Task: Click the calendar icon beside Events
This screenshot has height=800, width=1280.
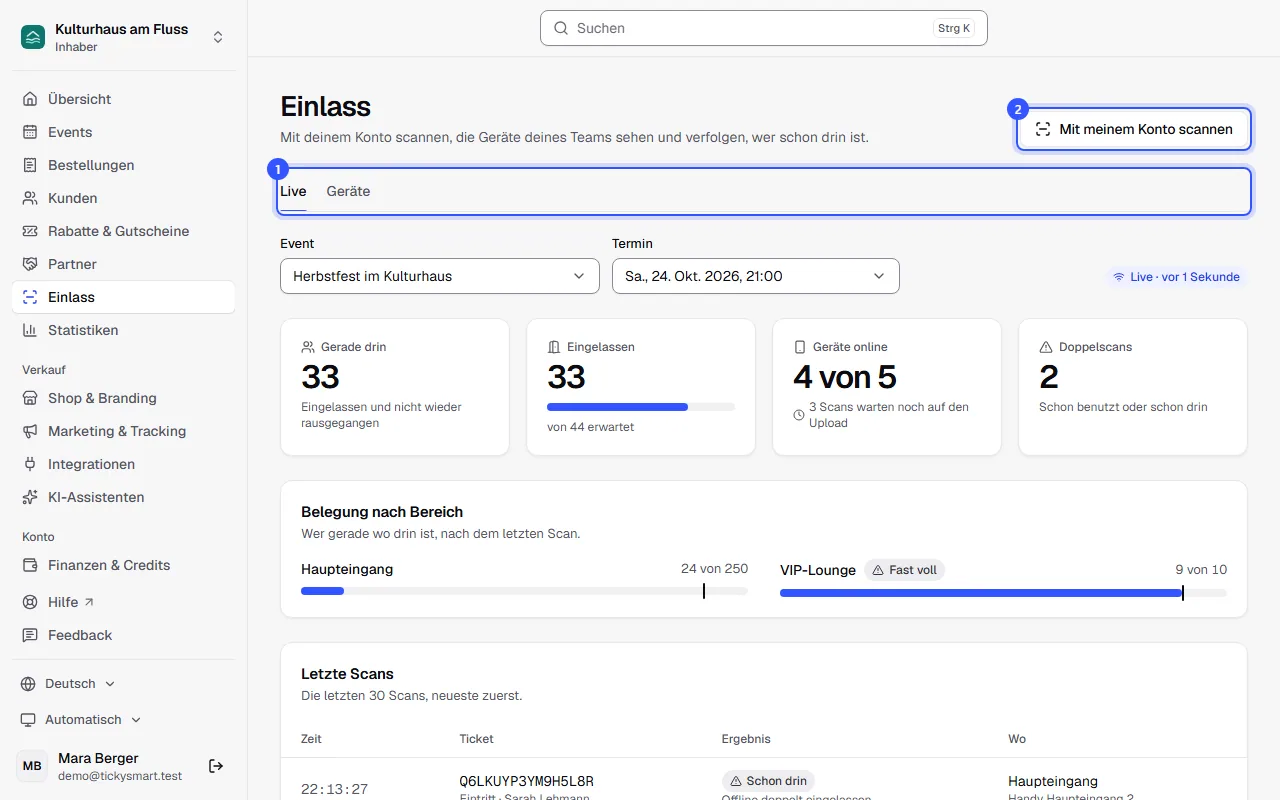Action: [30, 132]
